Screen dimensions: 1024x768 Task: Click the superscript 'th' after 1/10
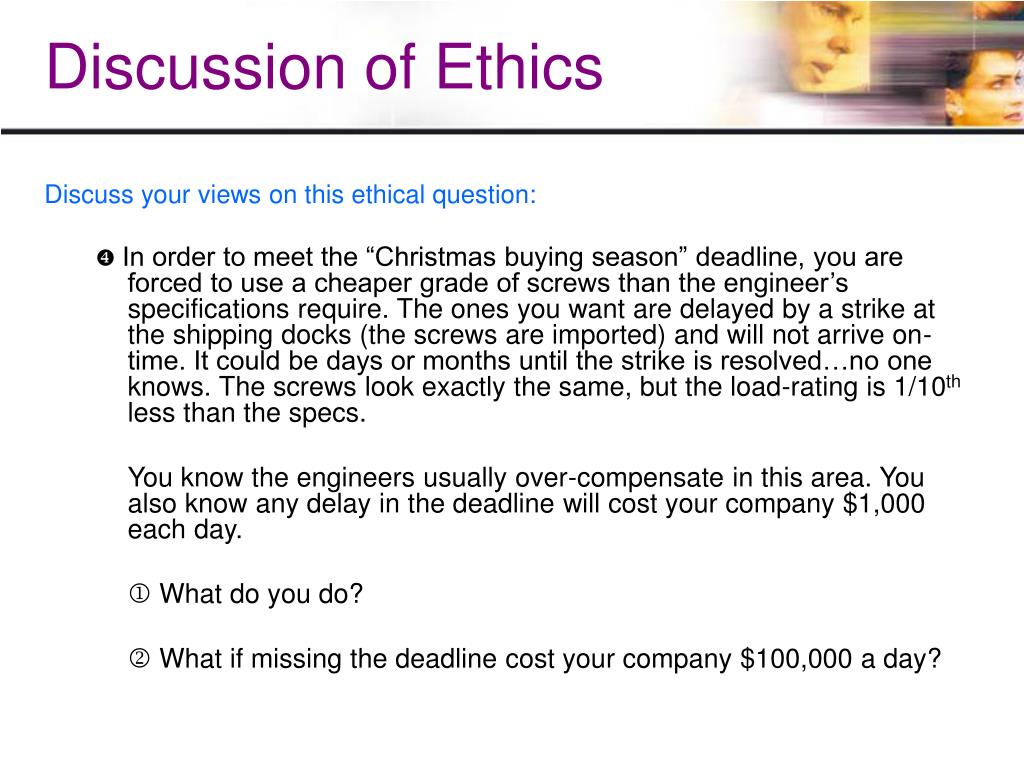953,381
